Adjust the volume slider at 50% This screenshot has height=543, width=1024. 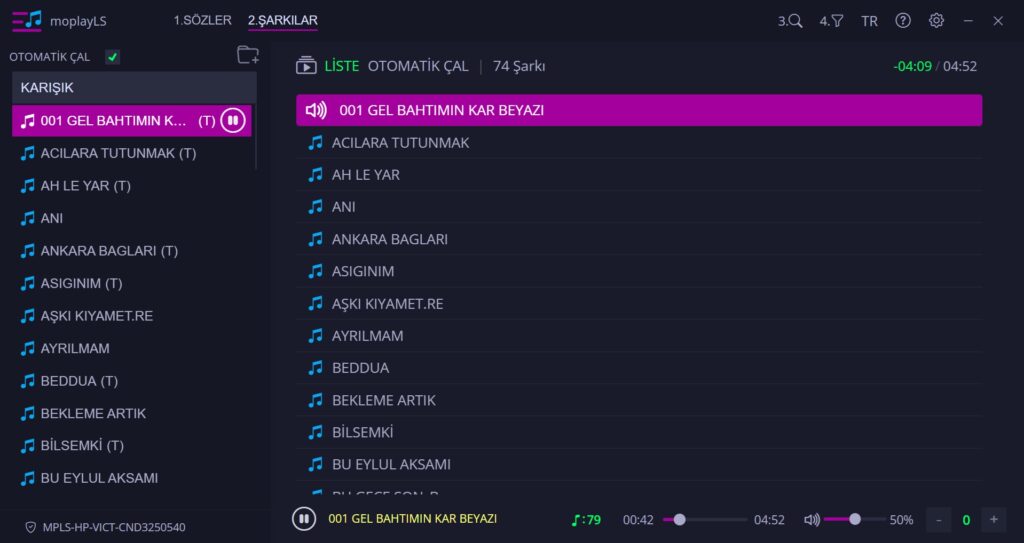(x=854, y=519)
